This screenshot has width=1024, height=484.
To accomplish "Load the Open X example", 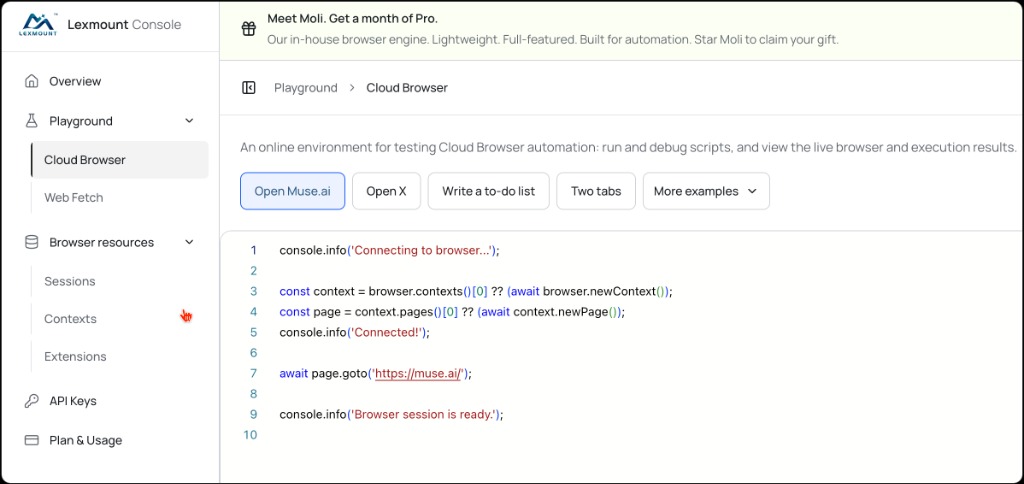I will (x=387, y=191).
